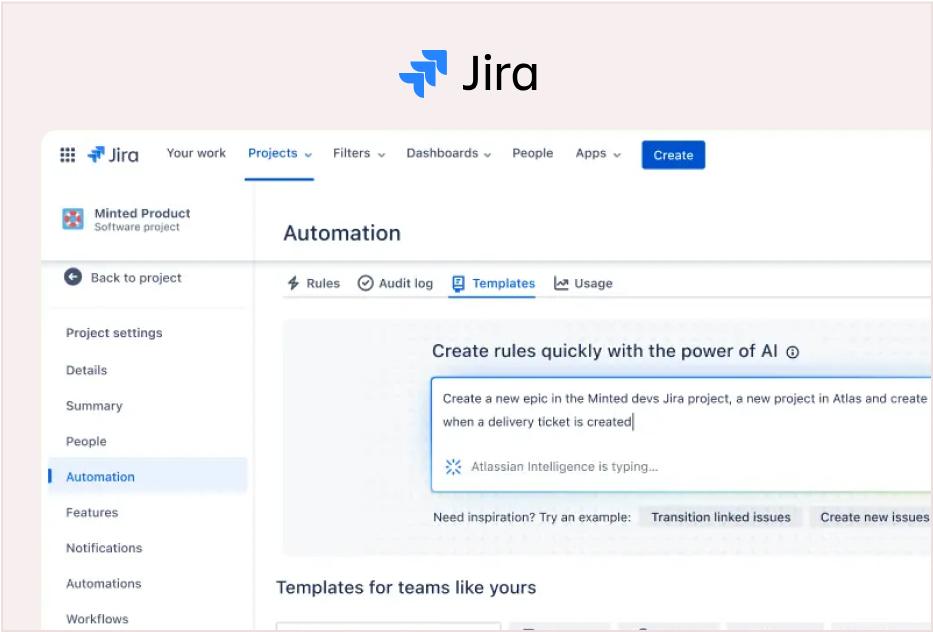933x632 pixels.
Task: Choose the Transition linked issues example
Action: (x=721, y=517)
